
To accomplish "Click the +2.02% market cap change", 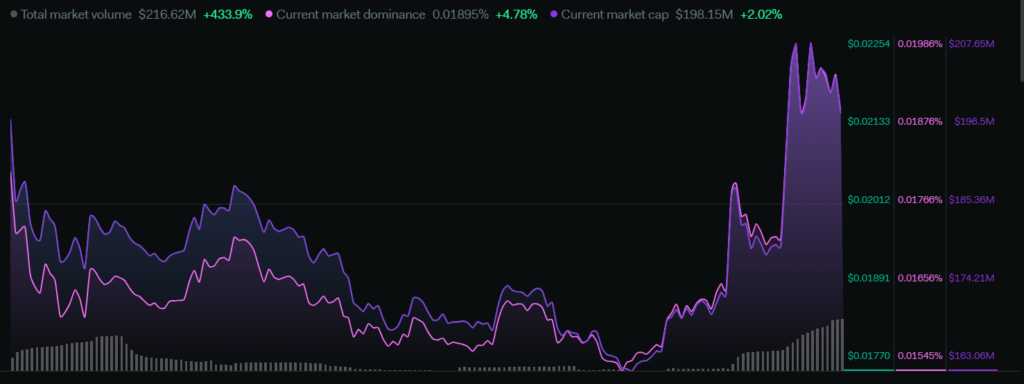I will pyautogui.click(x=761, y=14).
